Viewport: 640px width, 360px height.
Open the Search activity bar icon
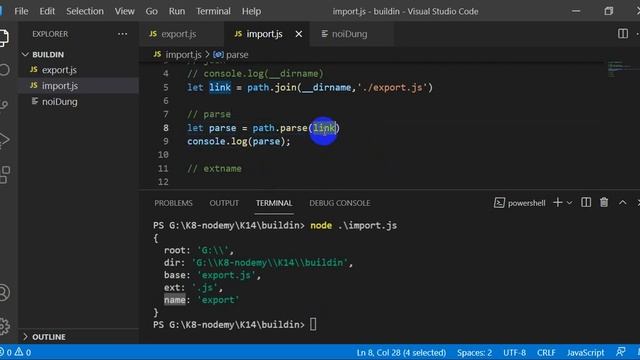[x=4, y=70]
